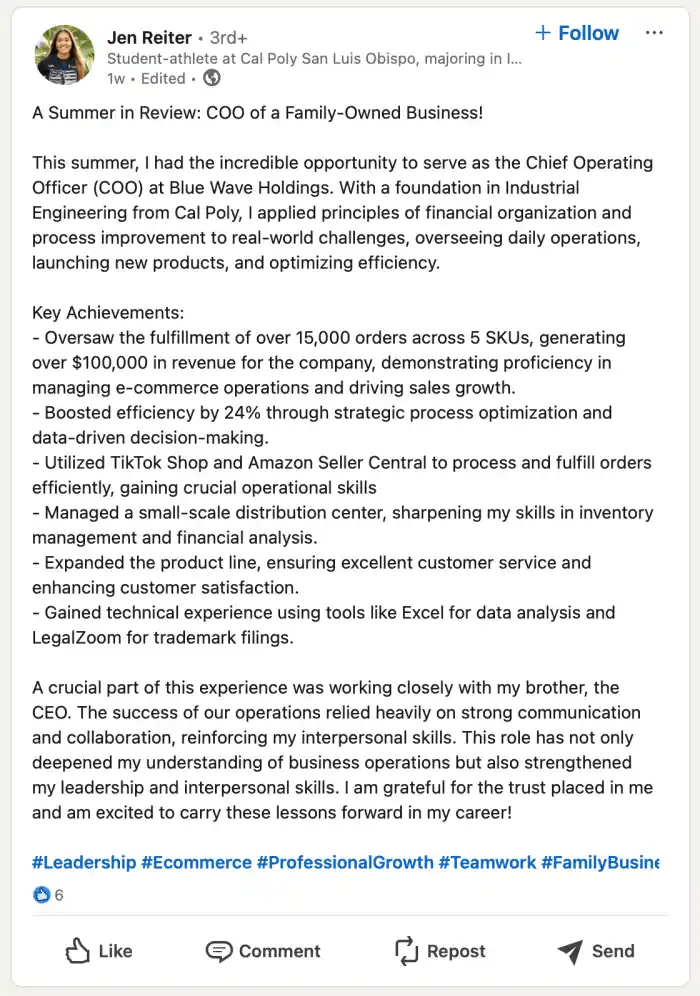Click the Edited label on the post

(163, 78)
